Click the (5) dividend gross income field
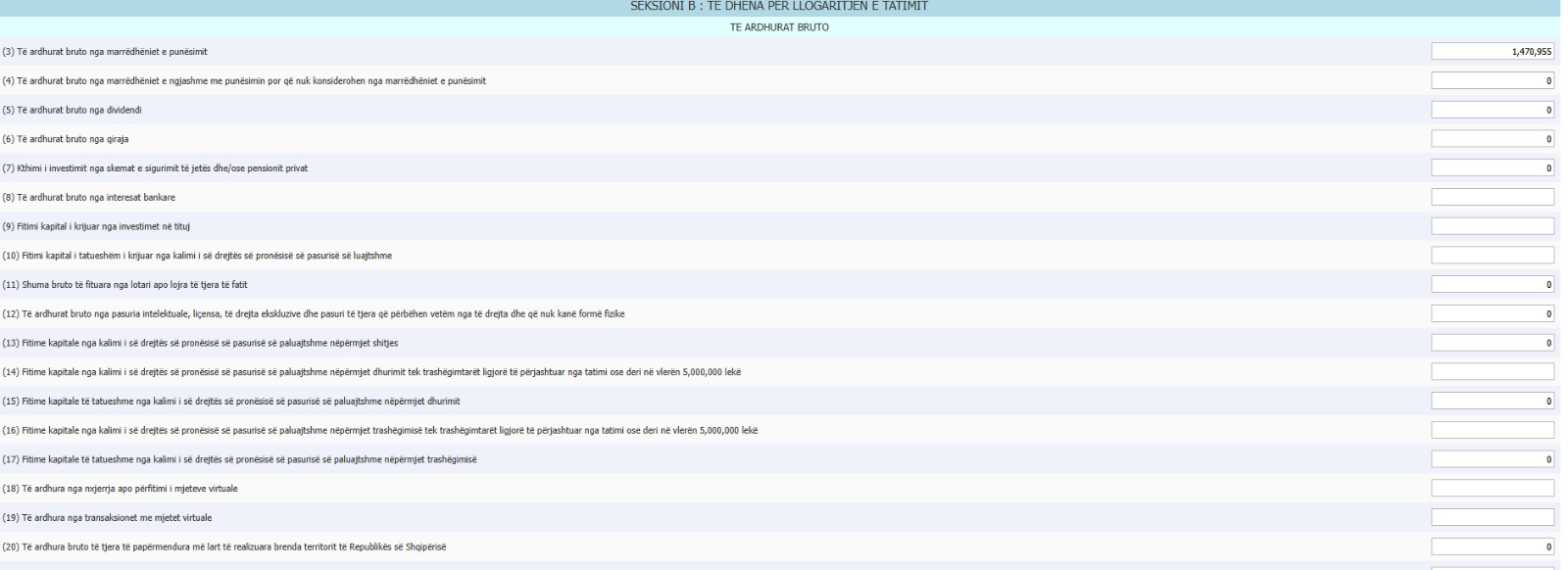 (1492, 110)
